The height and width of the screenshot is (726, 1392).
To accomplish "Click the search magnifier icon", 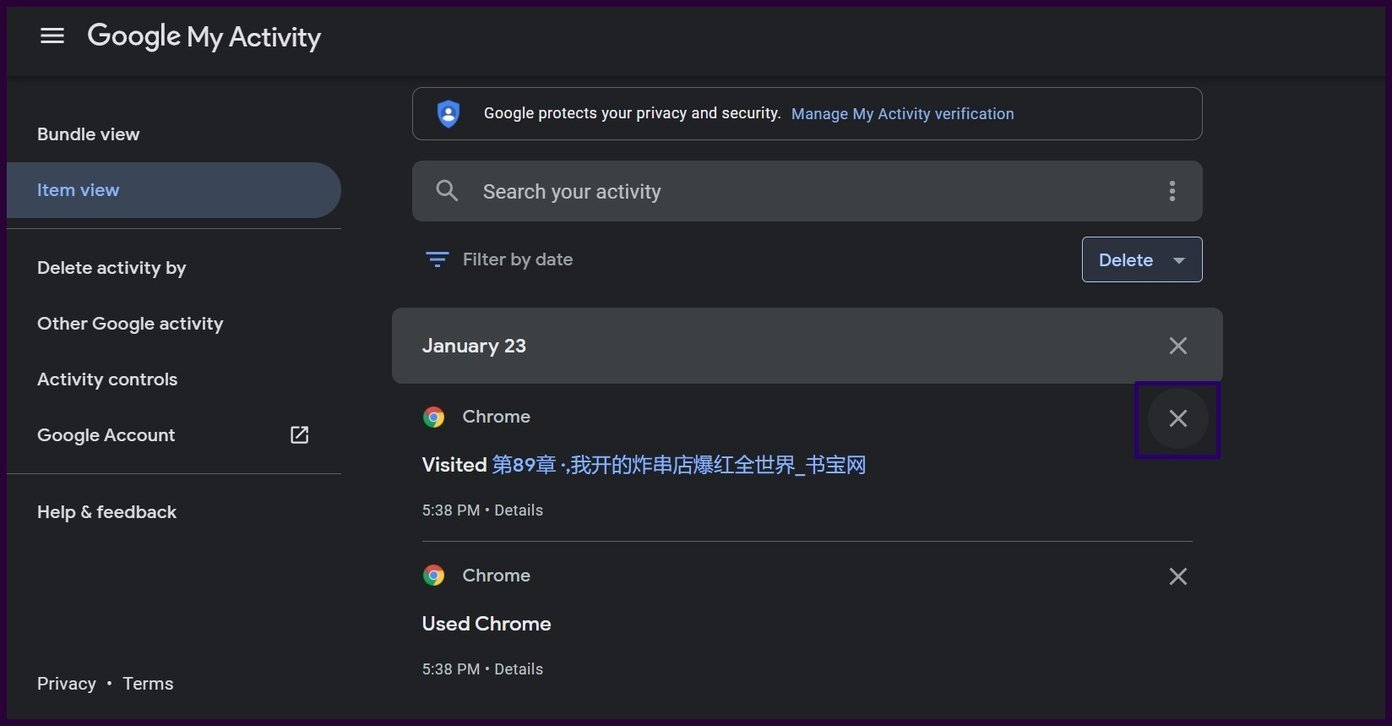I will click(x=447, y=191).
